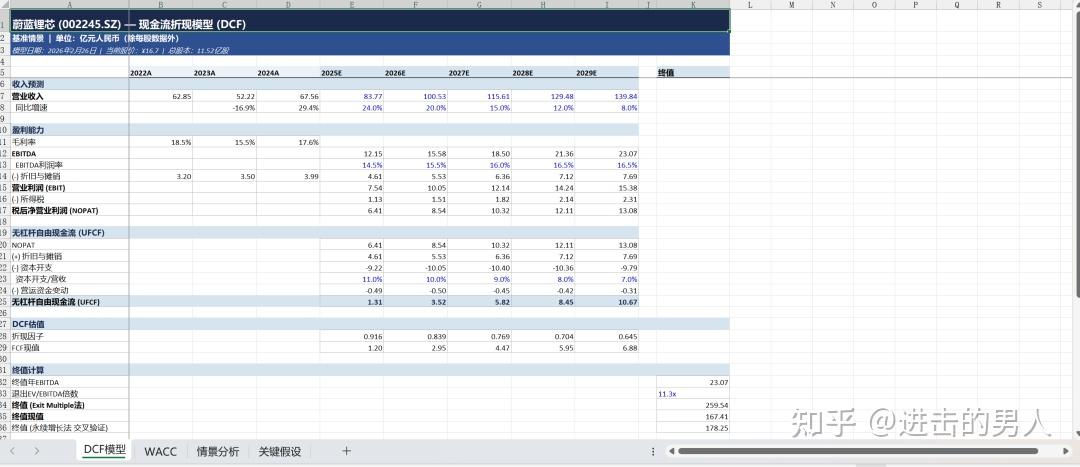Select the DCF模型 sheet tab
This screenshot has width=1080, height=467.
point(105,450)
